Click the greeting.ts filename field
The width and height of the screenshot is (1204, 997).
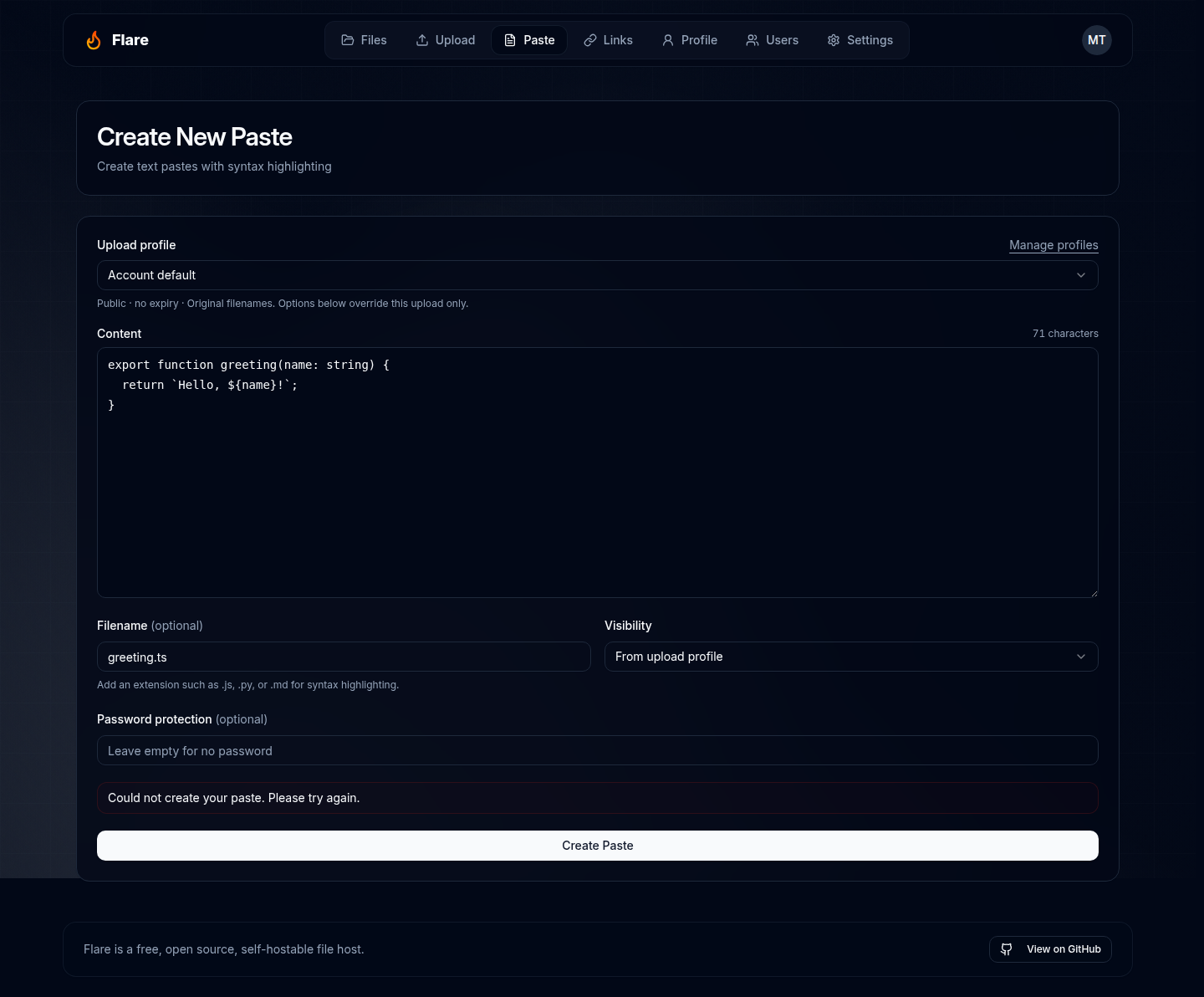click(344, 657)
